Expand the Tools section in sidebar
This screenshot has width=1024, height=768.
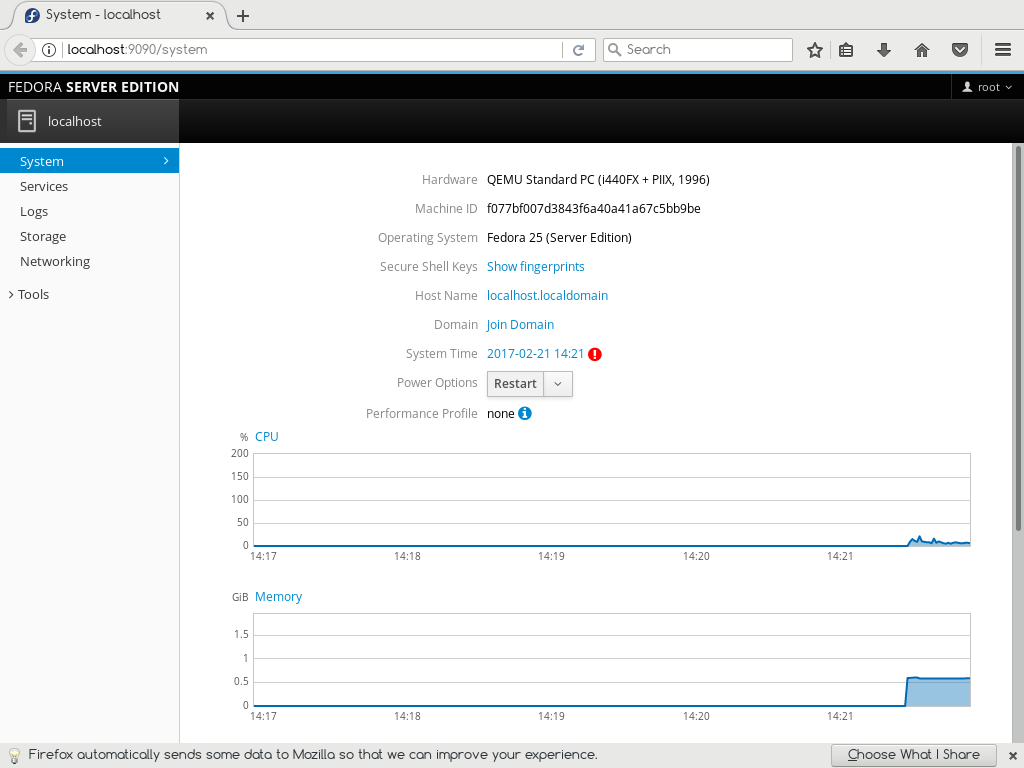29,295
